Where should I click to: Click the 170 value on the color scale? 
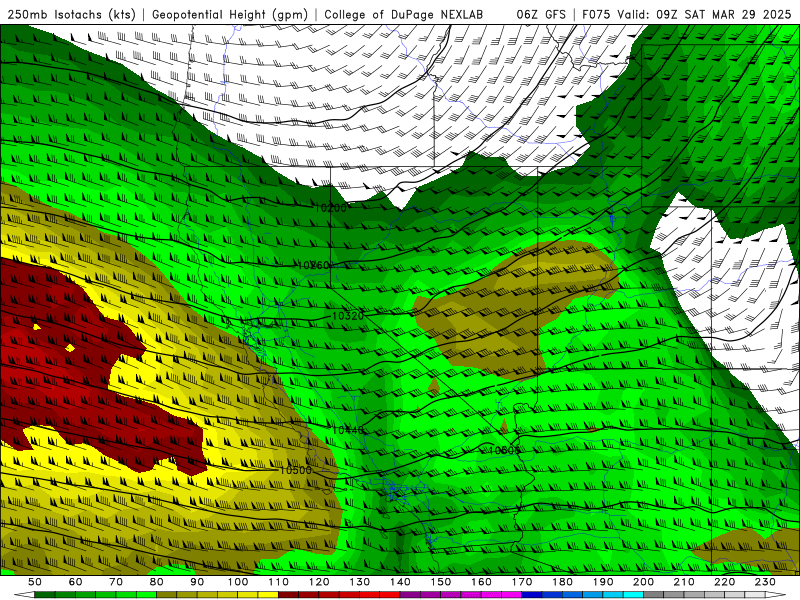pyautogui.click(x=522, y=582)
